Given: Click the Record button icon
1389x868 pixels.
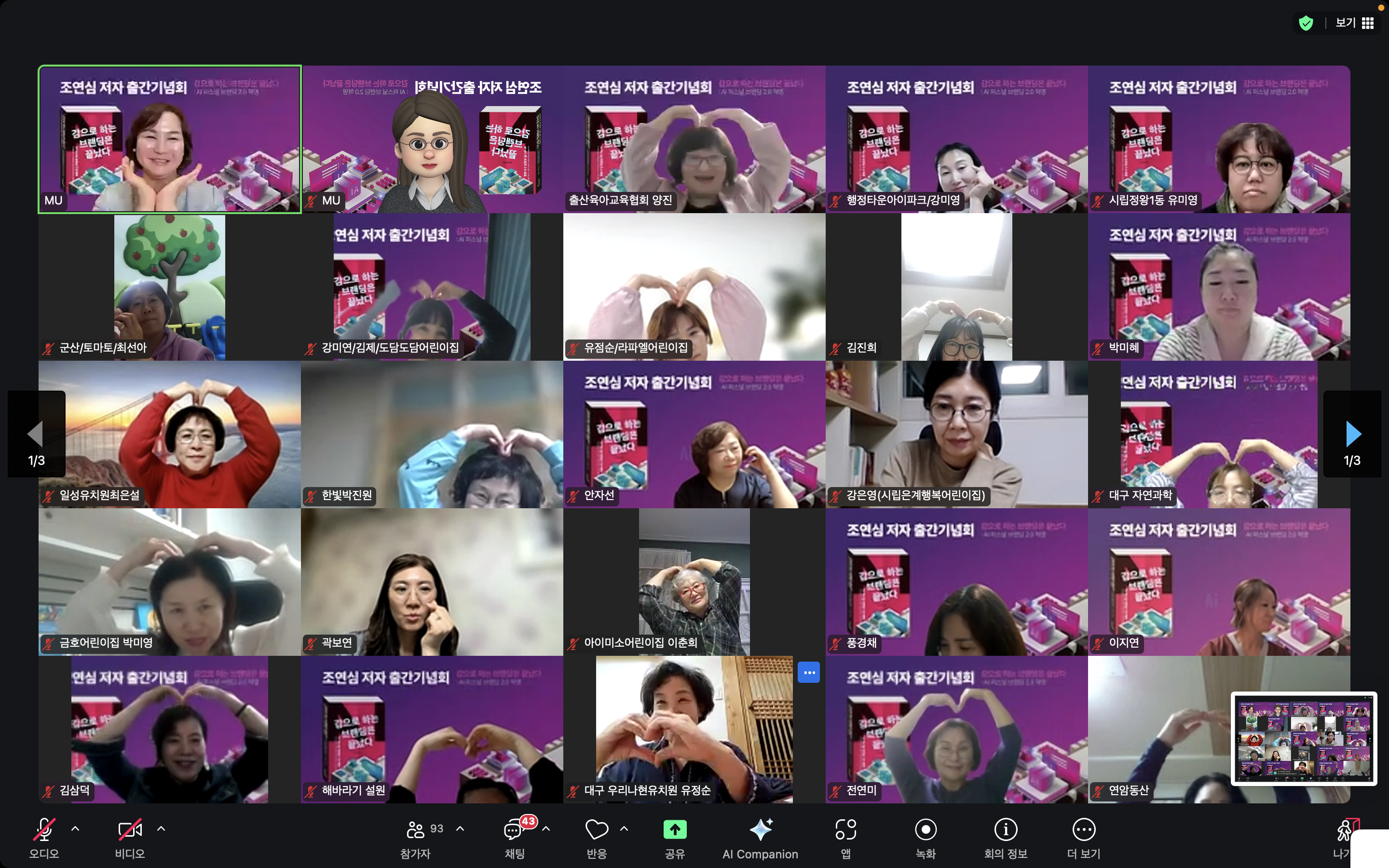Looking at the screenshot, I should tap(925, 829).
